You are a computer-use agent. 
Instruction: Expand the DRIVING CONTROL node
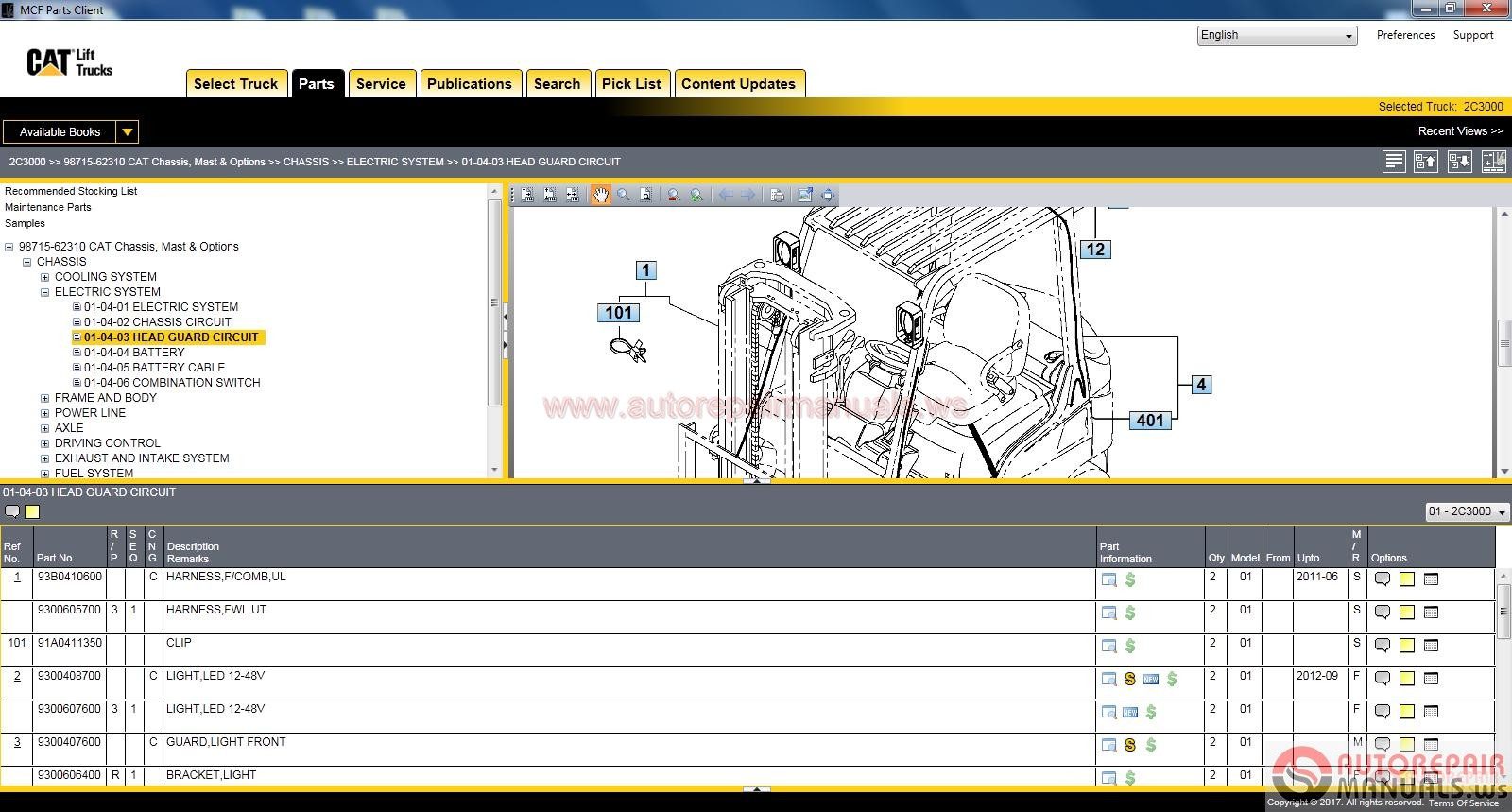(44, 443)
